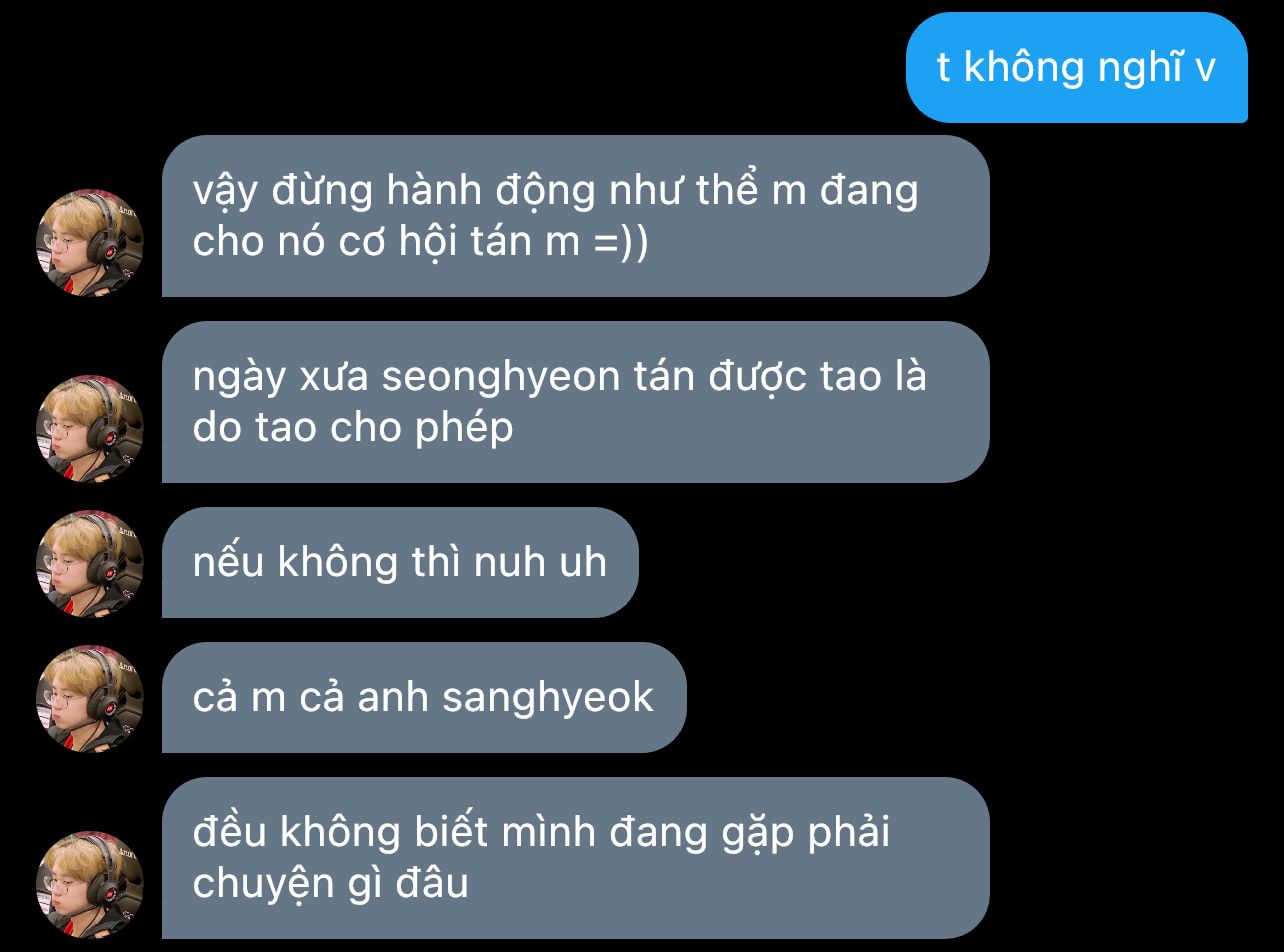Select the "ngày xưa seonghyeon tán được" bubble

[576, 402]
